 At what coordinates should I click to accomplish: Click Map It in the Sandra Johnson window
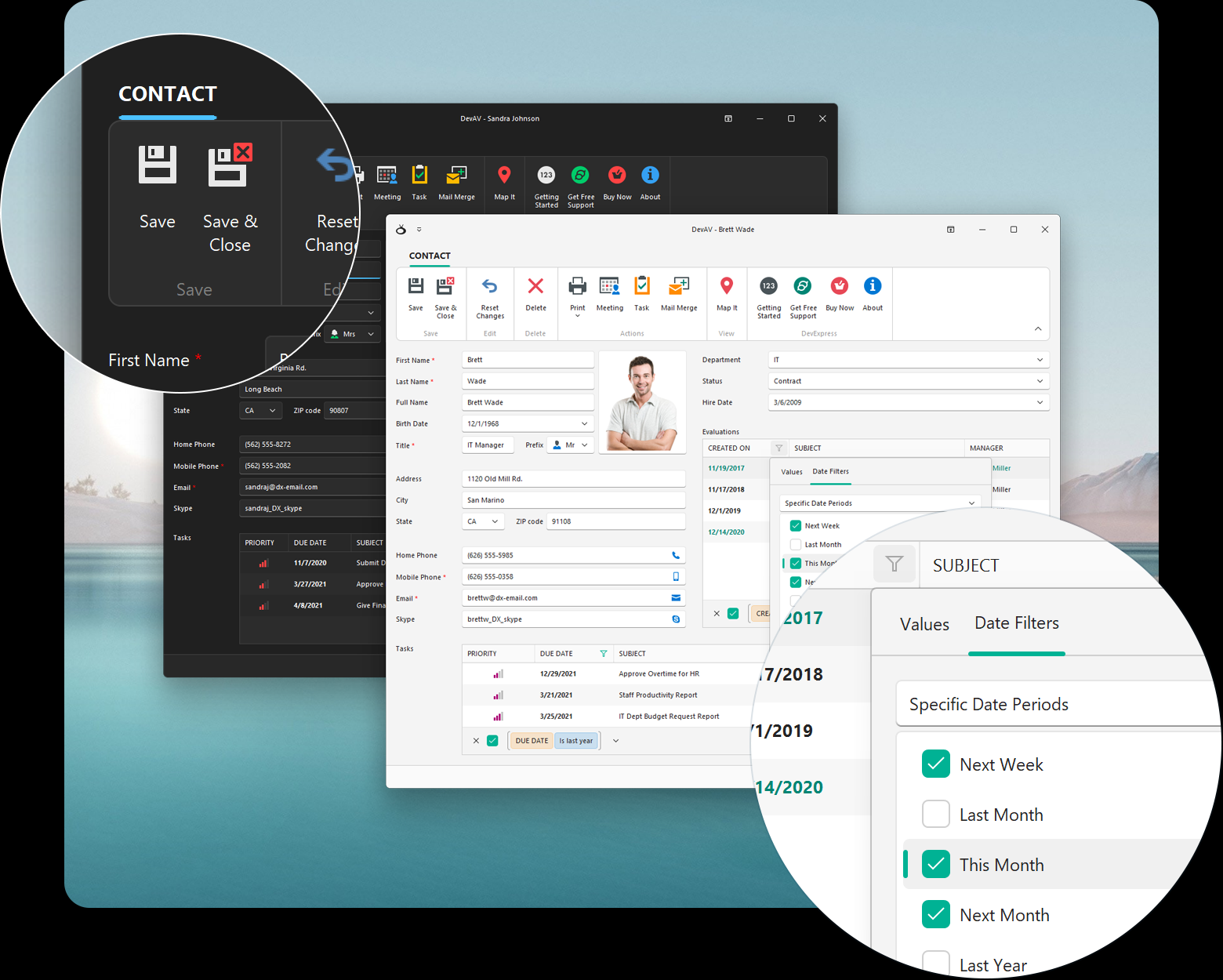point(504,183)
